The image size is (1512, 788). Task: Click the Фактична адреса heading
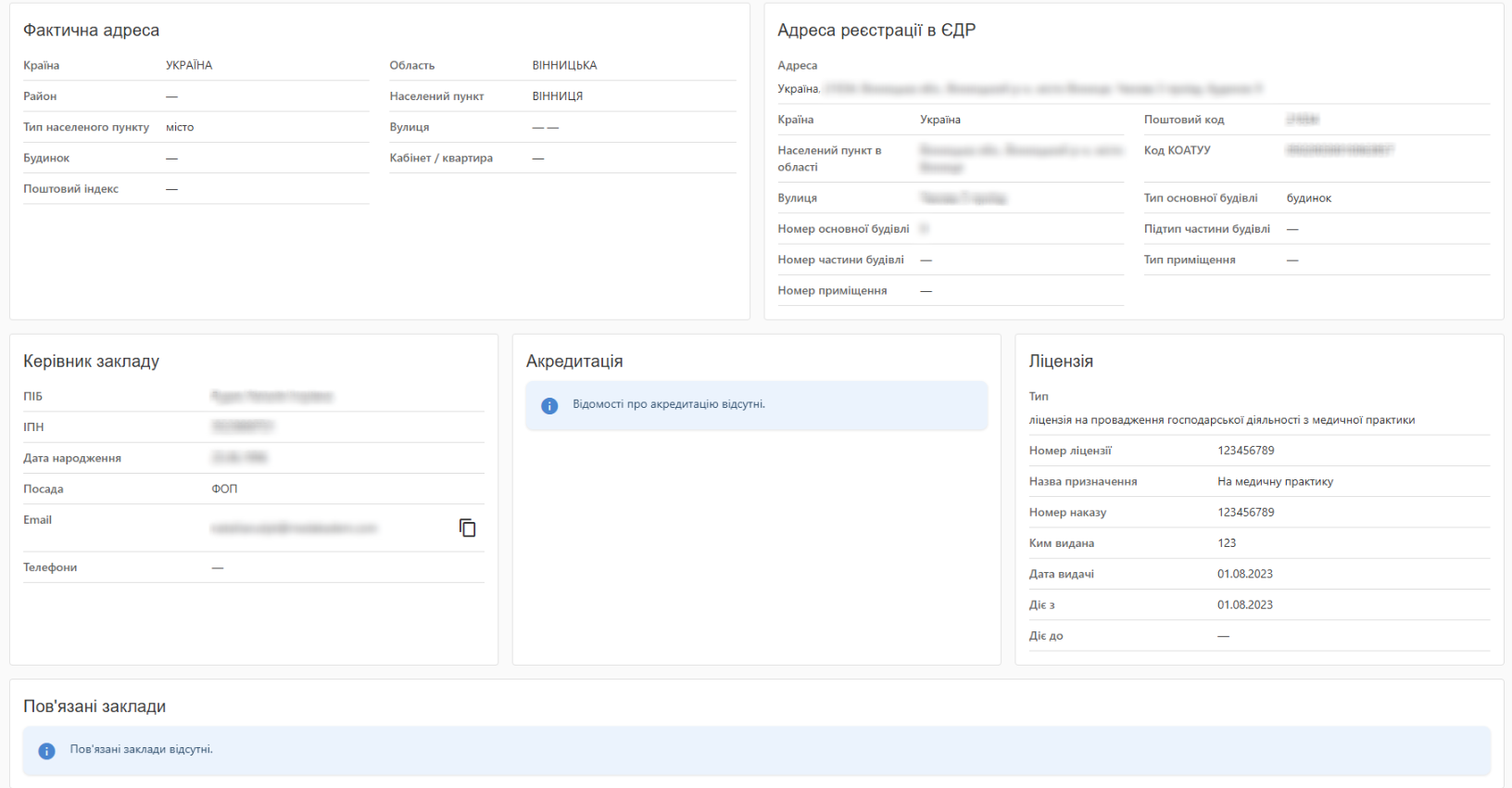click(x=91, y=31)
